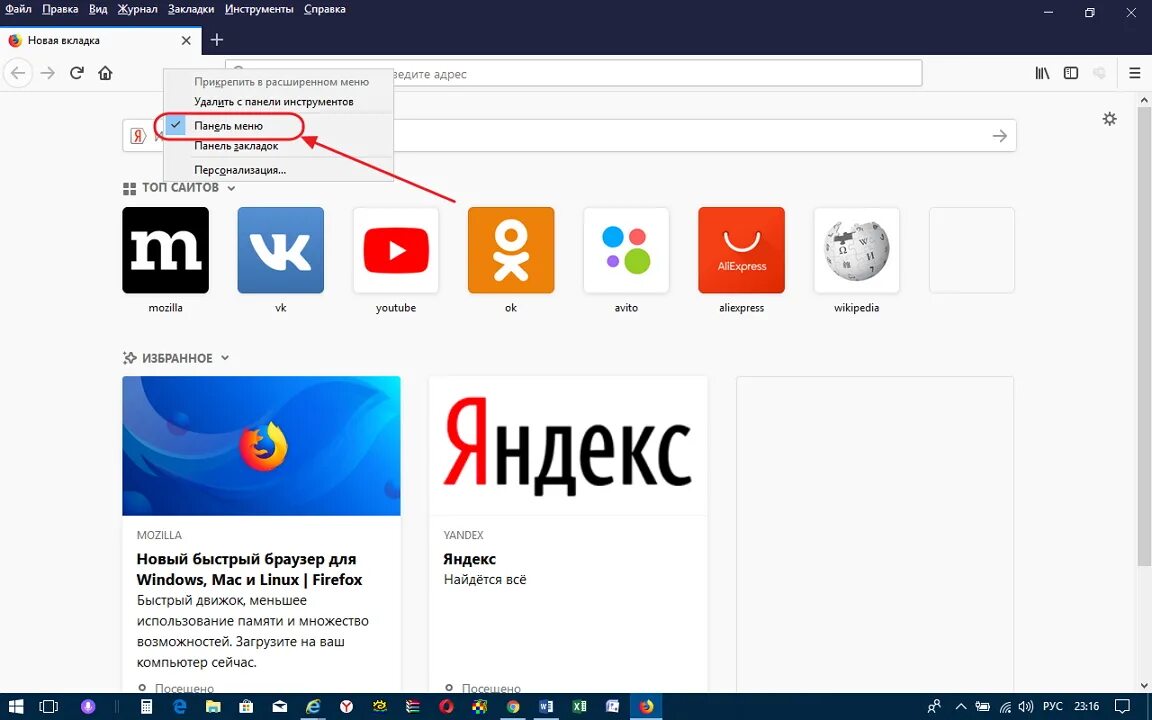Click the forward navigation arrow

pos(48,73)
